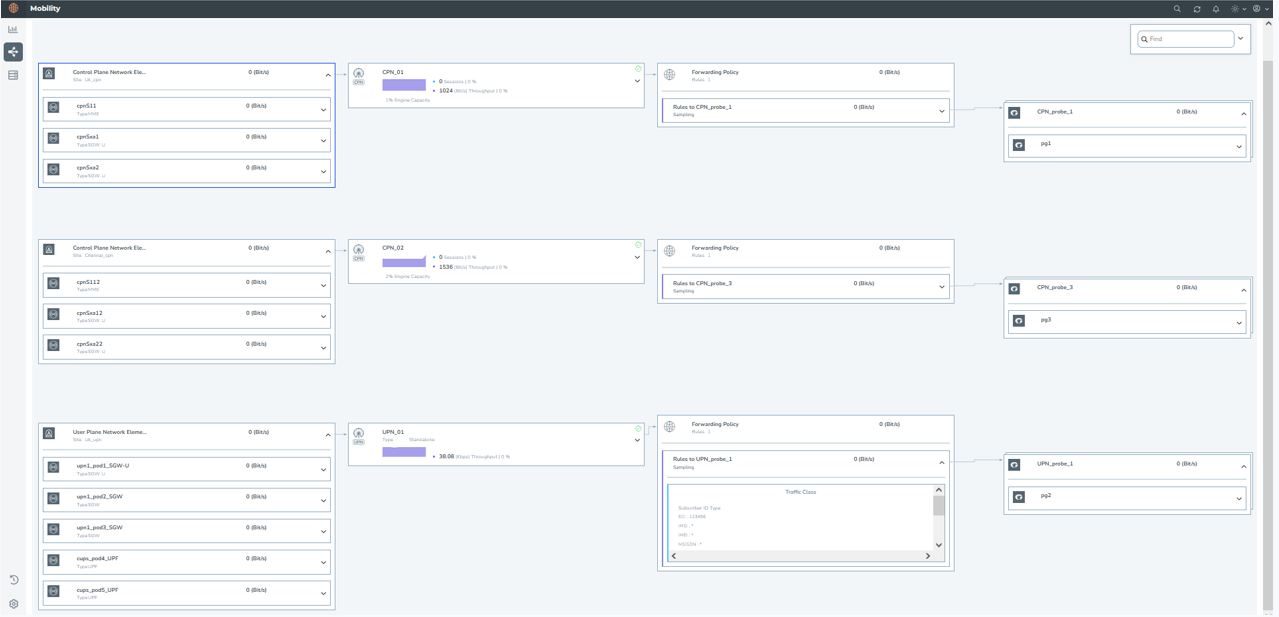Click the search magnifier in top bar
Screen dimensions: 1279x617
pyautogui.click(x=1177, y=9)
